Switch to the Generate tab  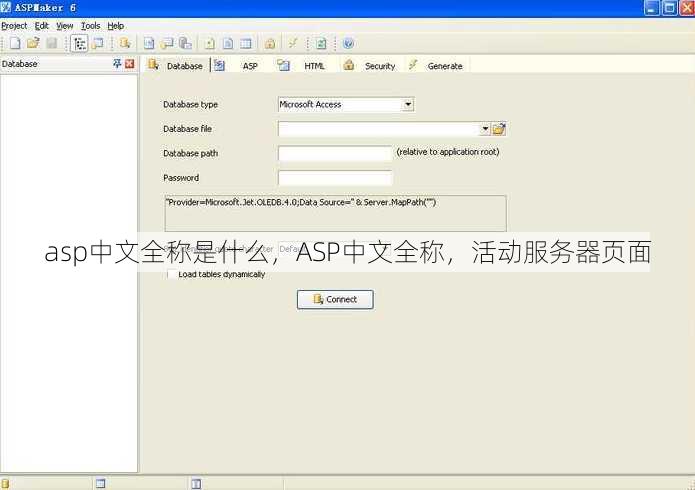coord(437,65)
